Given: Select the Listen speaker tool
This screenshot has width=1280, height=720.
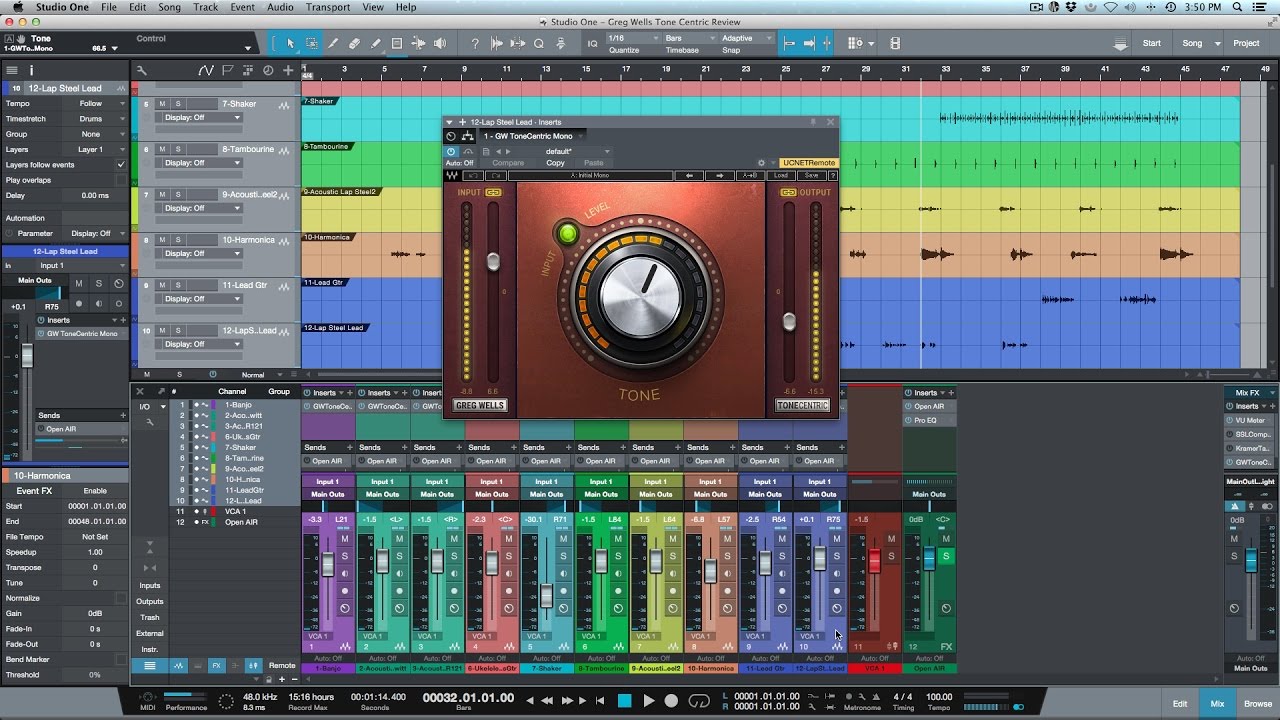Looking at the screenshot, I should (440, 43).
